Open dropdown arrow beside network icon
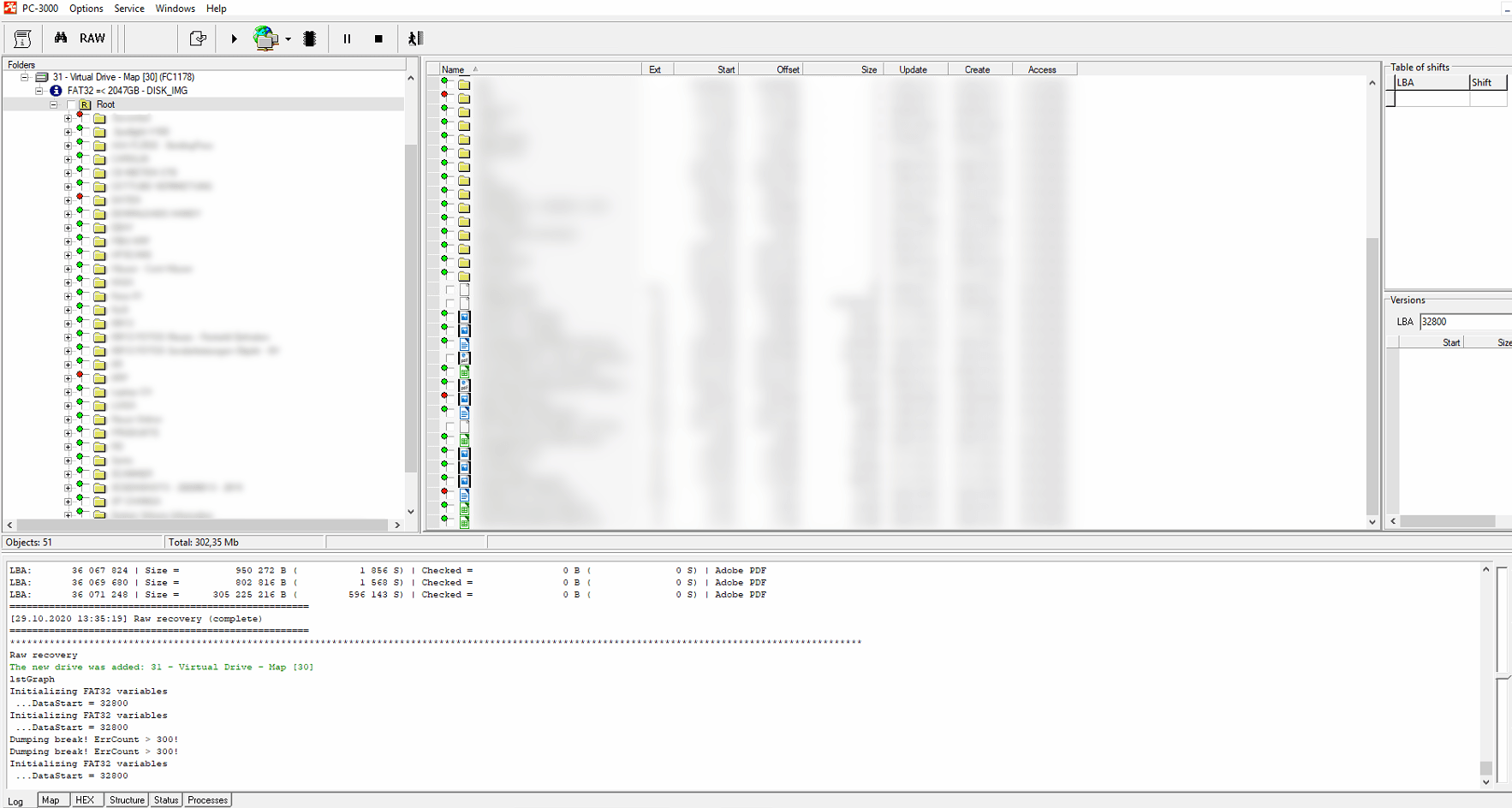Screen dimensions: 1512x808 (289, 39)
